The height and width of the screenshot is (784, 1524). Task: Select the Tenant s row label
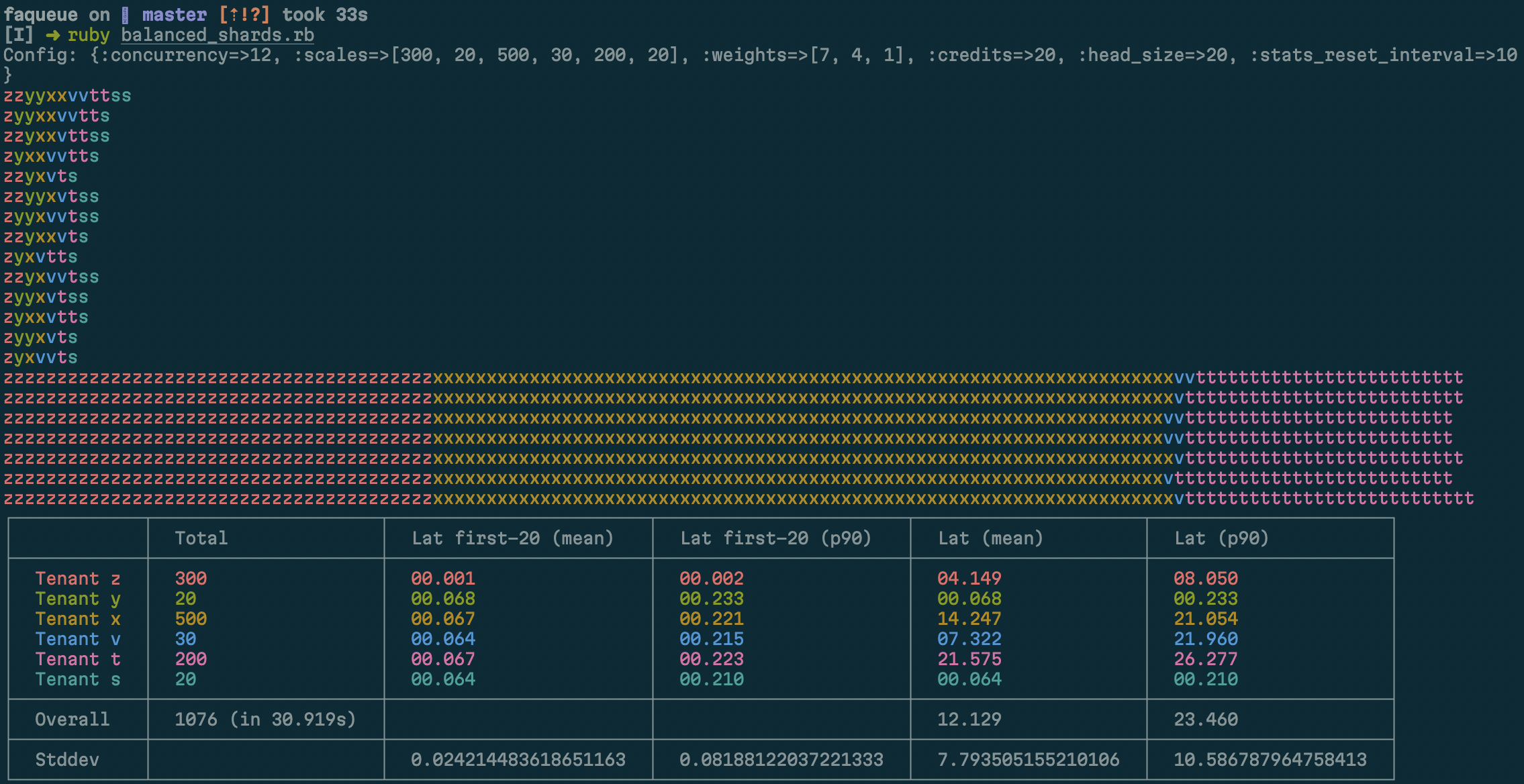[x=78, y=679]
